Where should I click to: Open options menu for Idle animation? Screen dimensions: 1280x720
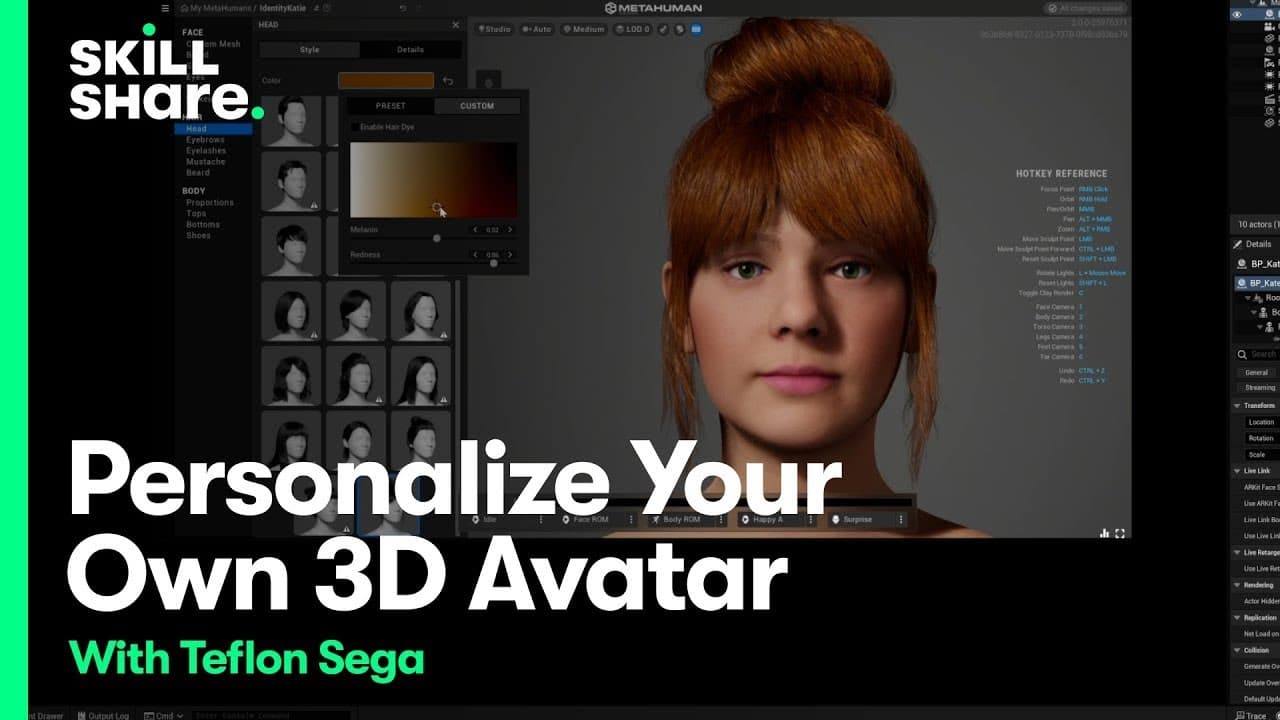[x=541, y=520]
